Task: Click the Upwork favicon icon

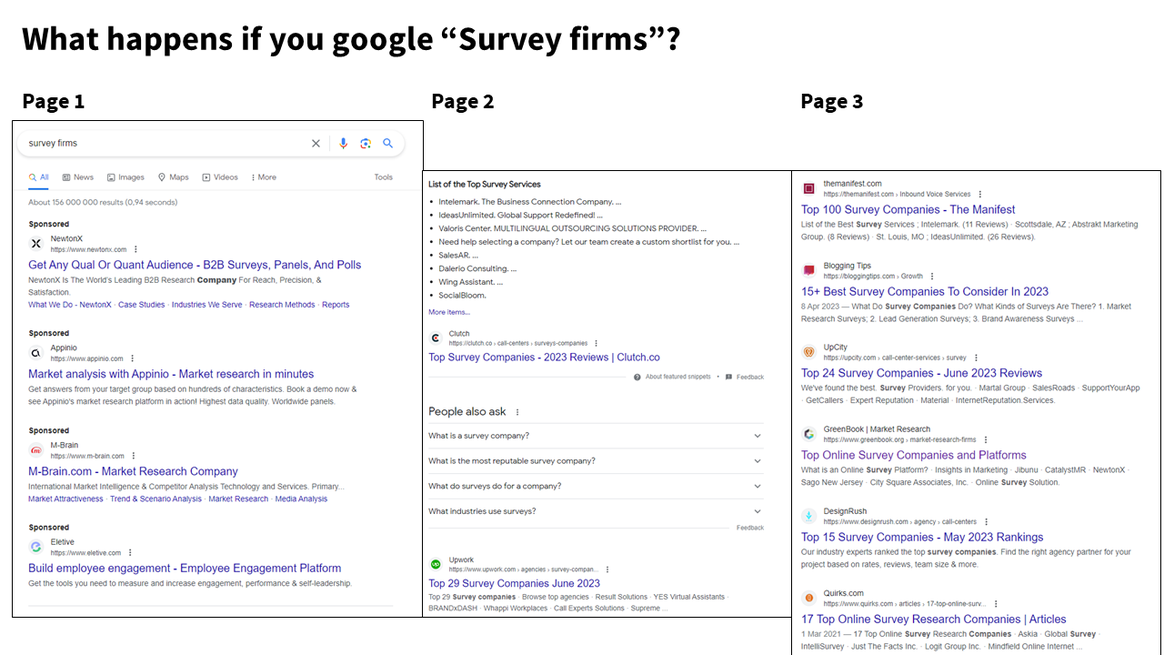Action: pos(435,565)
